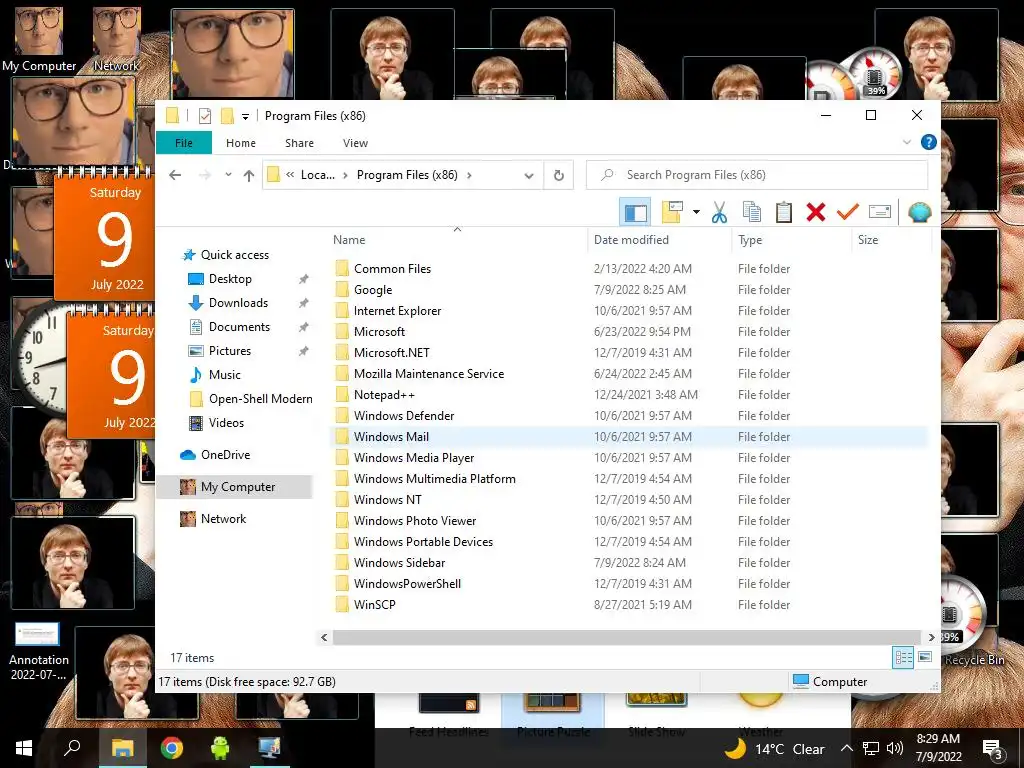
Task: Click the Cut scissors icon
Action: pyautogui.click(x=719, y=212)
